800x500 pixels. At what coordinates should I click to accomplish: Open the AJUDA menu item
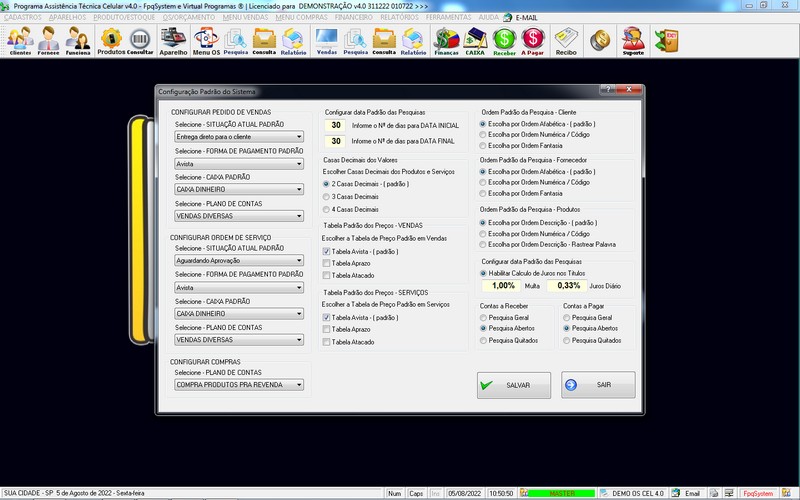pos(488,17)
